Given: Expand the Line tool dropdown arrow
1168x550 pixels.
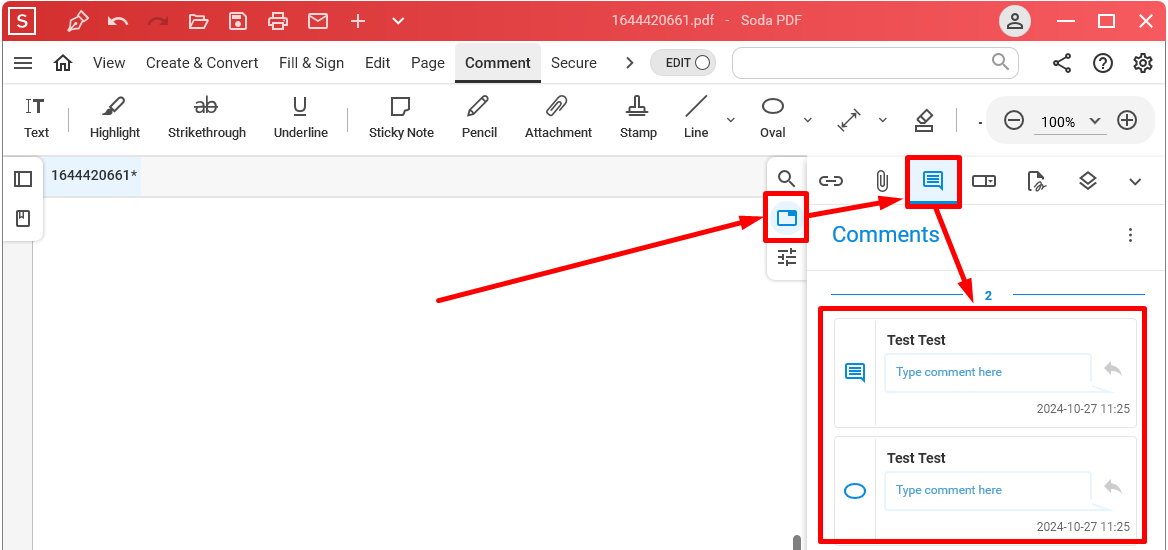Looking at the screenshot, I should (731, 119).
